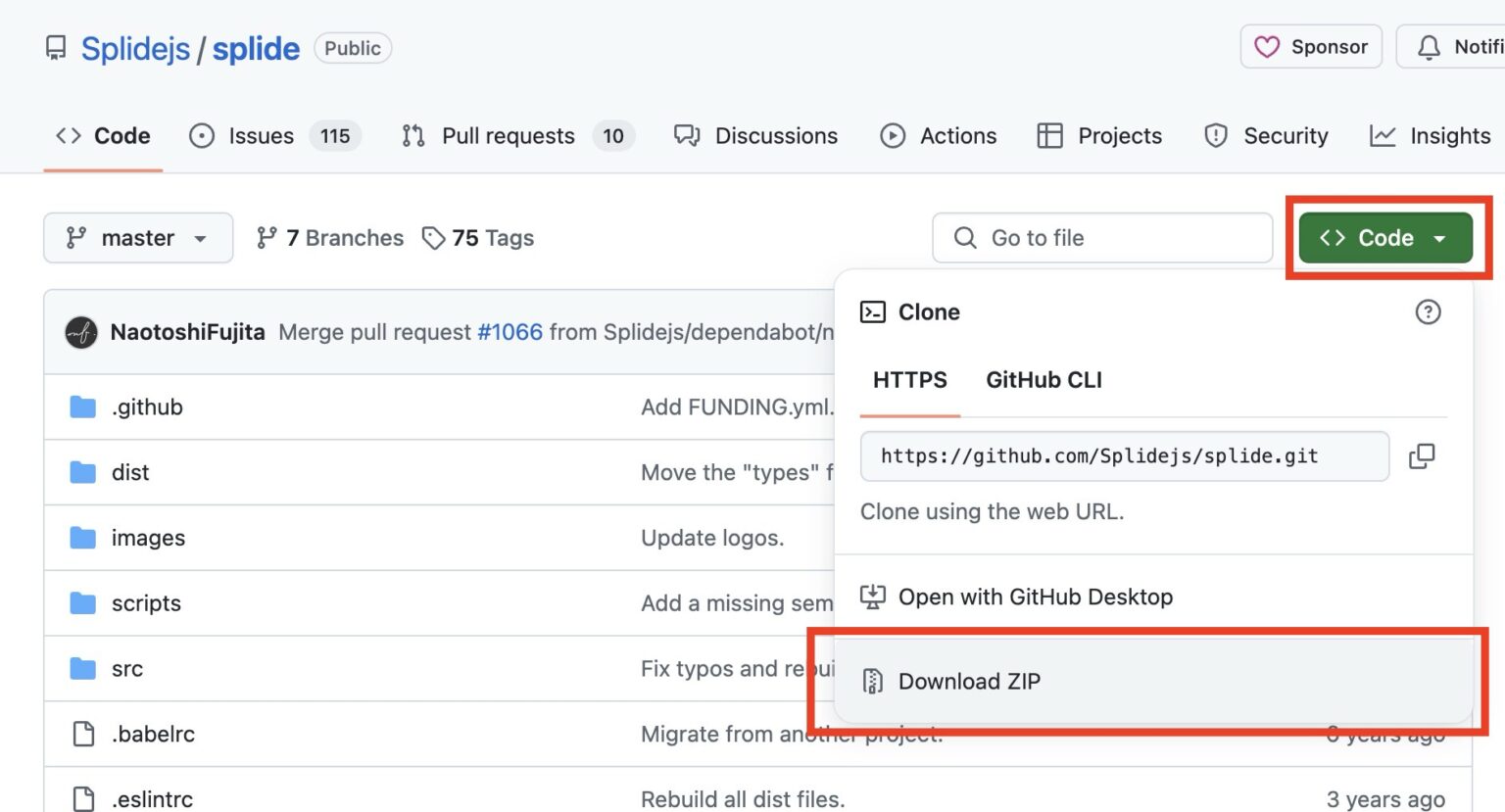Open the src folder

tap(127, 669)
